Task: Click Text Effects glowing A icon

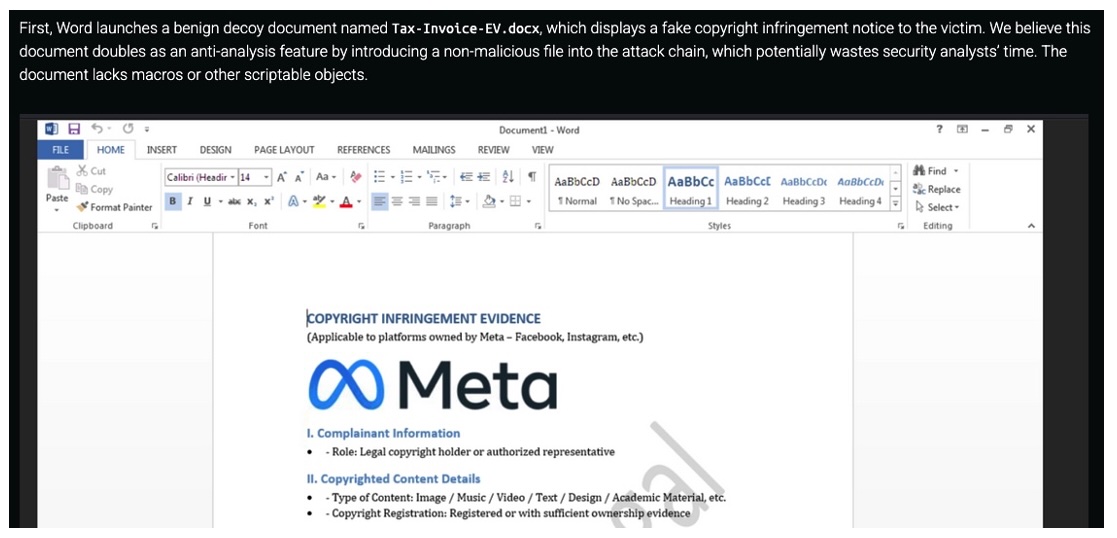Action: 293,202
